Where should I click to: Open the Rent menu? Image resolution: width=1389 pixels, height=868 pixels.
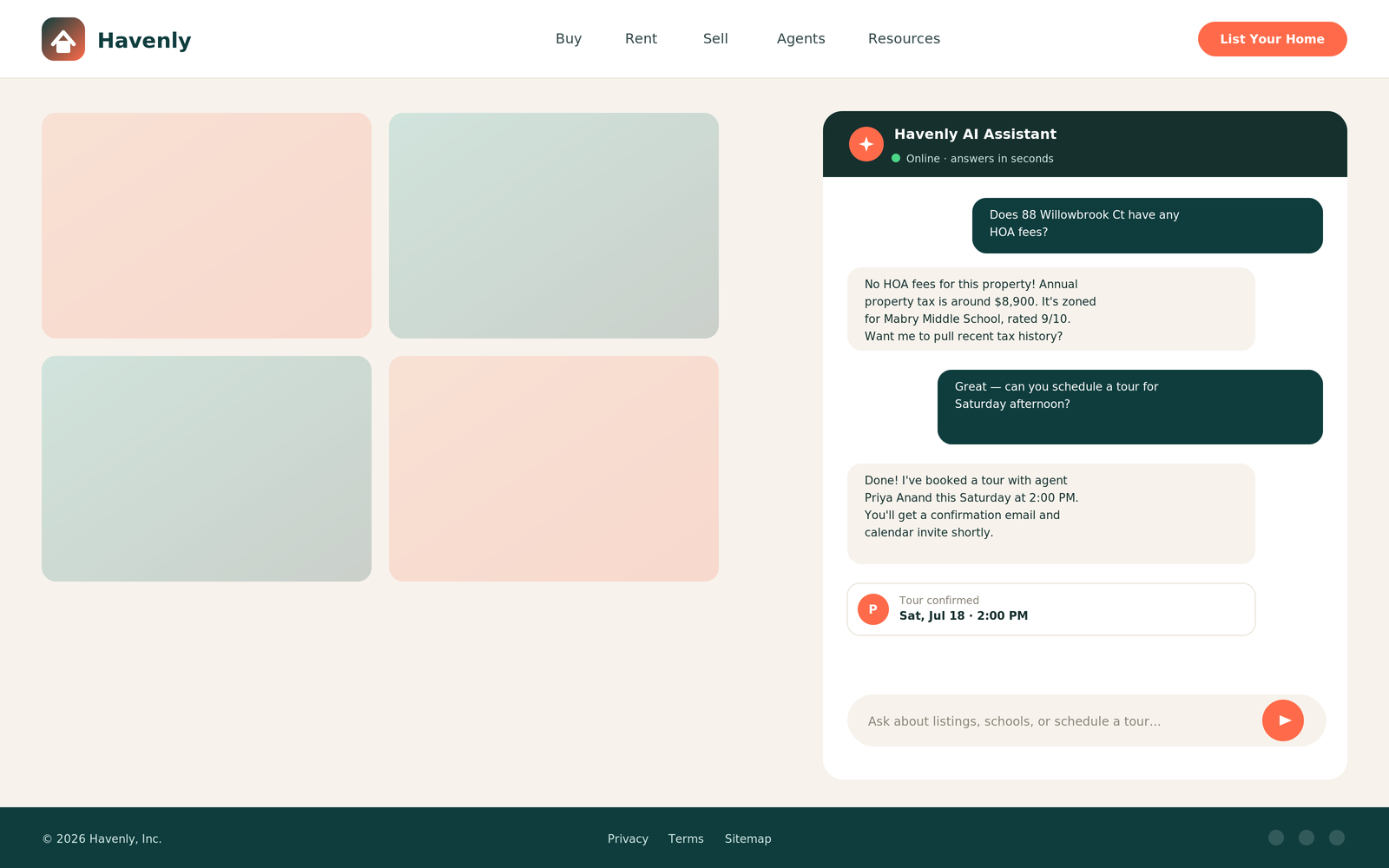click(x=641, y=38)
